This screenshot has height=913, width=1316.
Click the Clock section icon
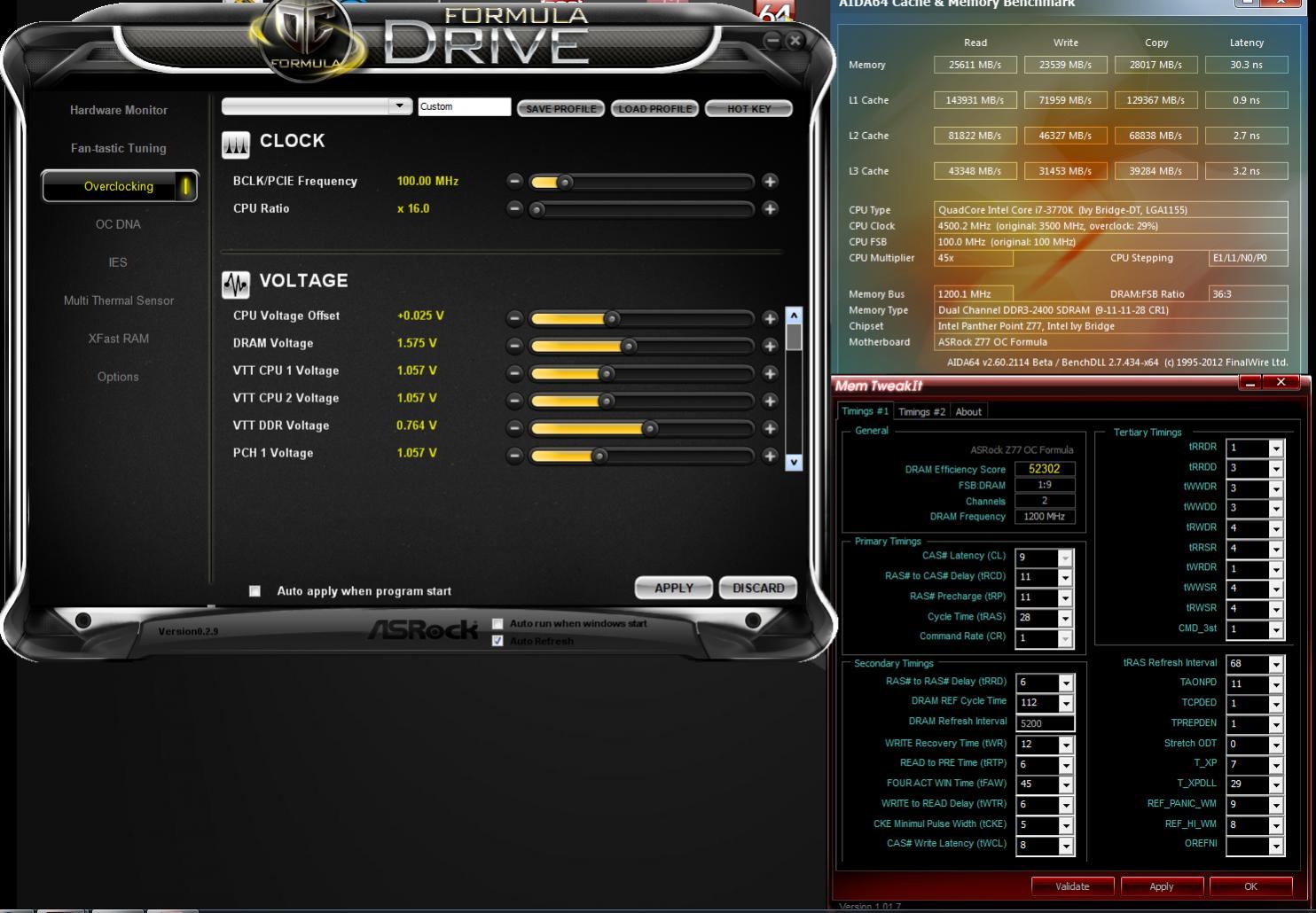[x=236, y=144]
